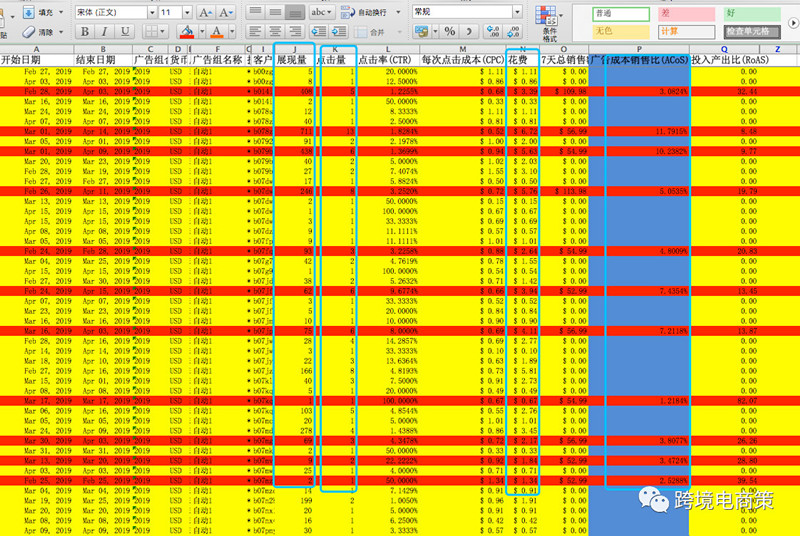800x536 pixels.
Task: Decrease decimal places icon
Action: 513,32
